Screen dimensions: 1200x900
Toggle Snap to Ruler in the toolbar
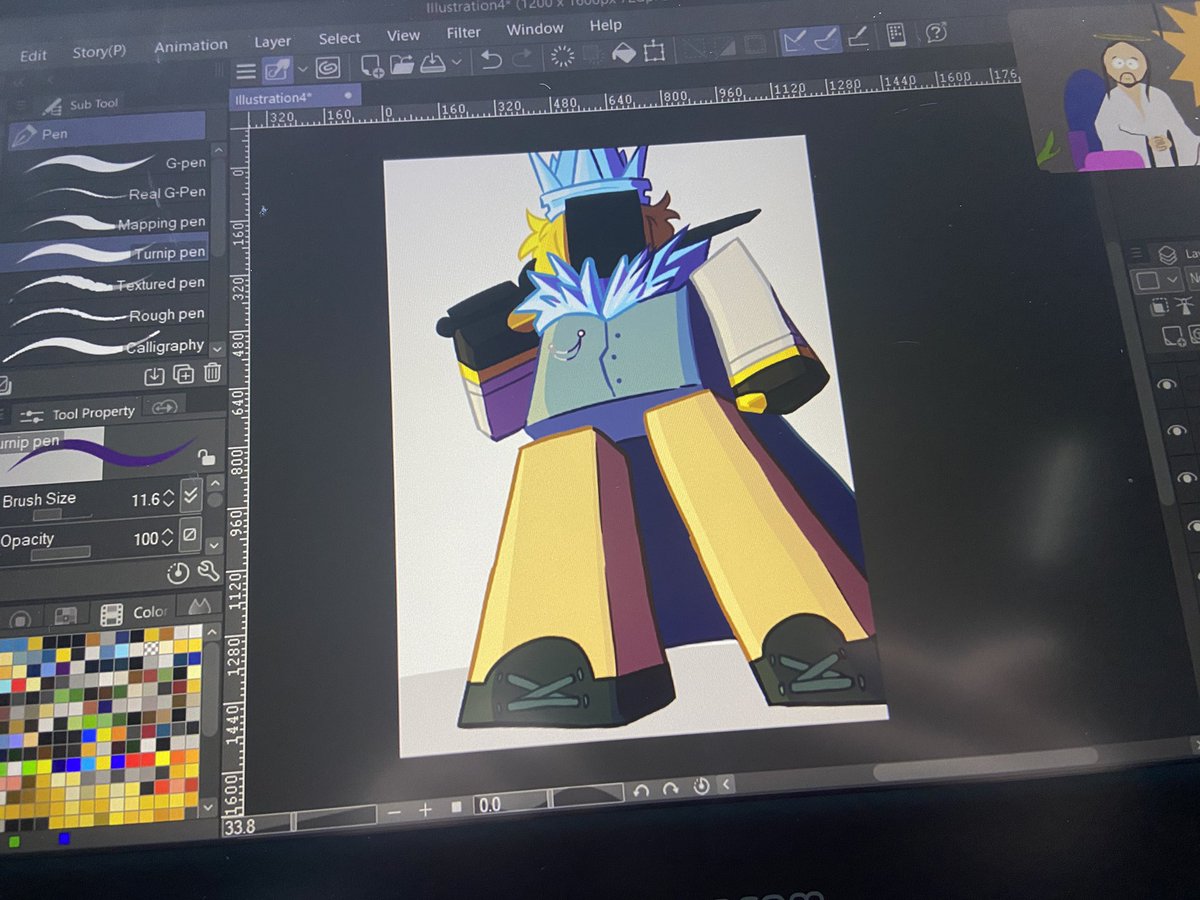point(795,41)
